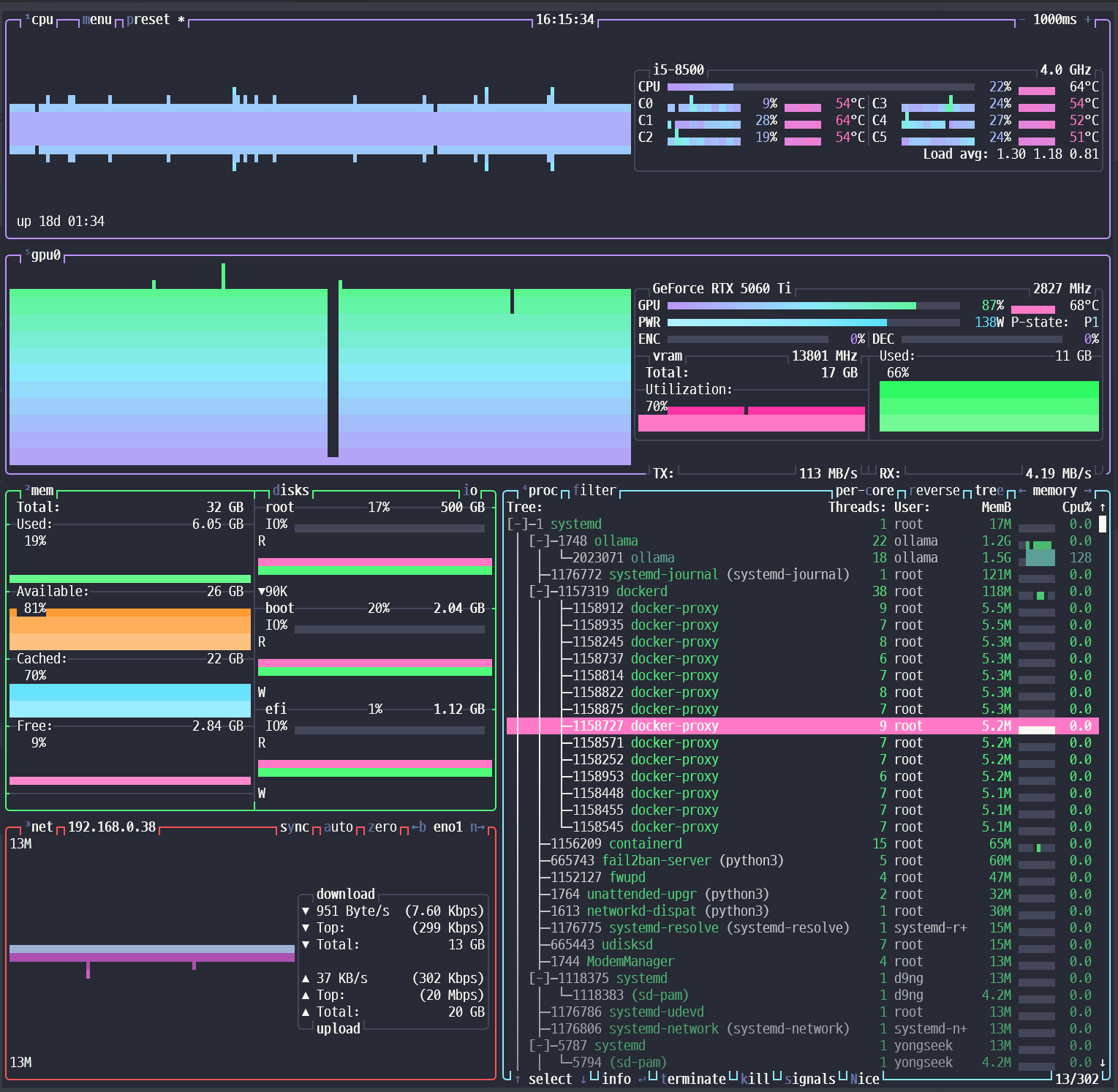Screen dimensions: 1118x1092
Task: Select the containerd process row
Action: click(802, 843)
